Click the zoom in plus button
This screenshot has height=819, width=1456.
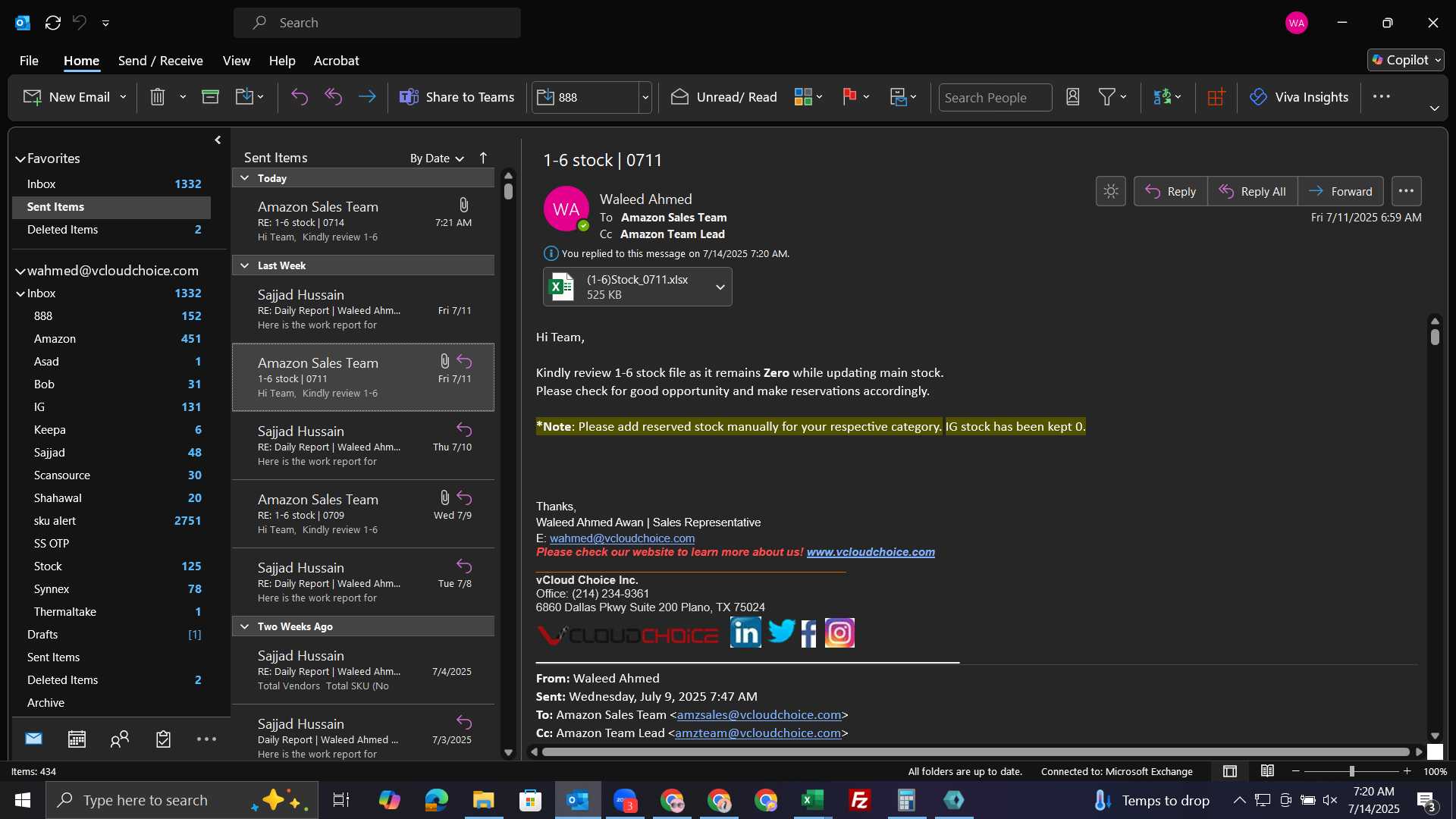click(x=1407, y=771)
